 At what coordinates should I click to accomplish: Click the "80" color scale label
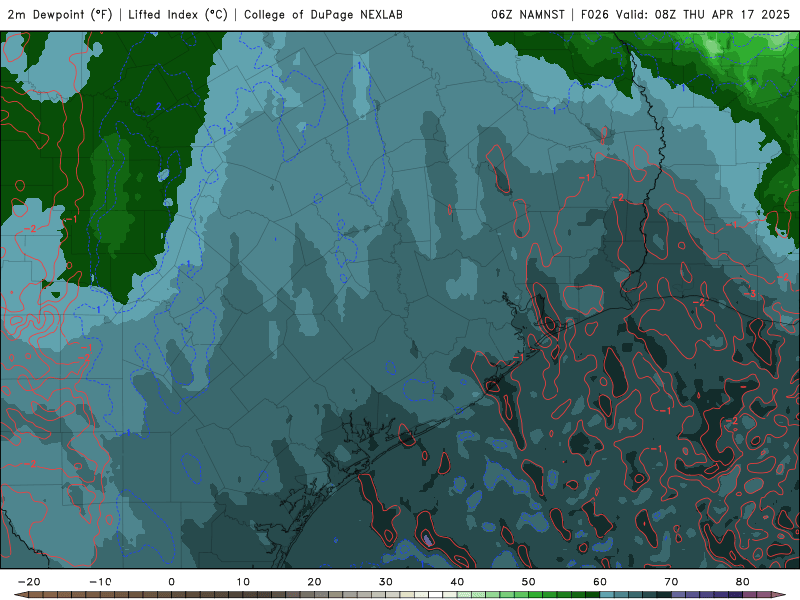click(x=743, y=582)
